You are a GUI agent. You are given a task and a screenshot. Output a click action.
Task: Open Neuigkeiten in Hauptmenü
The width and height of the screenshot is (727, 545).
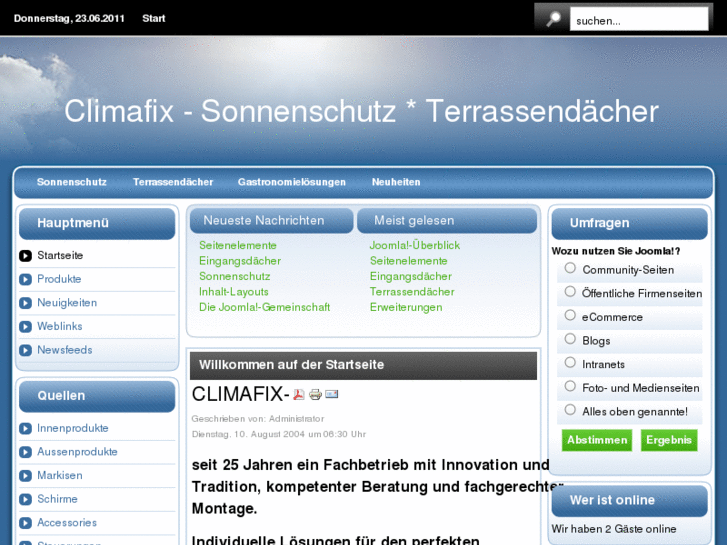click(x=67, y=303)
